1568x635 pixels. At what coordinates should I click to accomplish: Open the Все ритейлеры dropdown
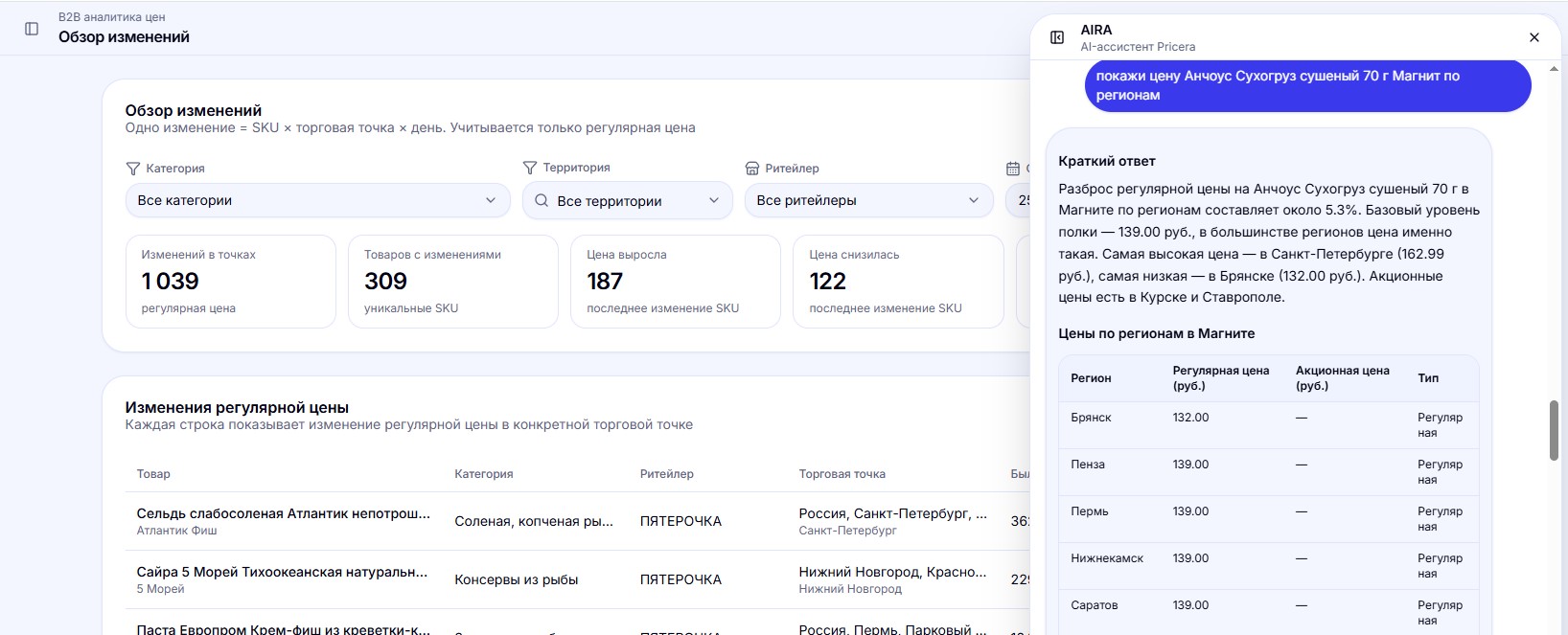(x=868, y=200)
